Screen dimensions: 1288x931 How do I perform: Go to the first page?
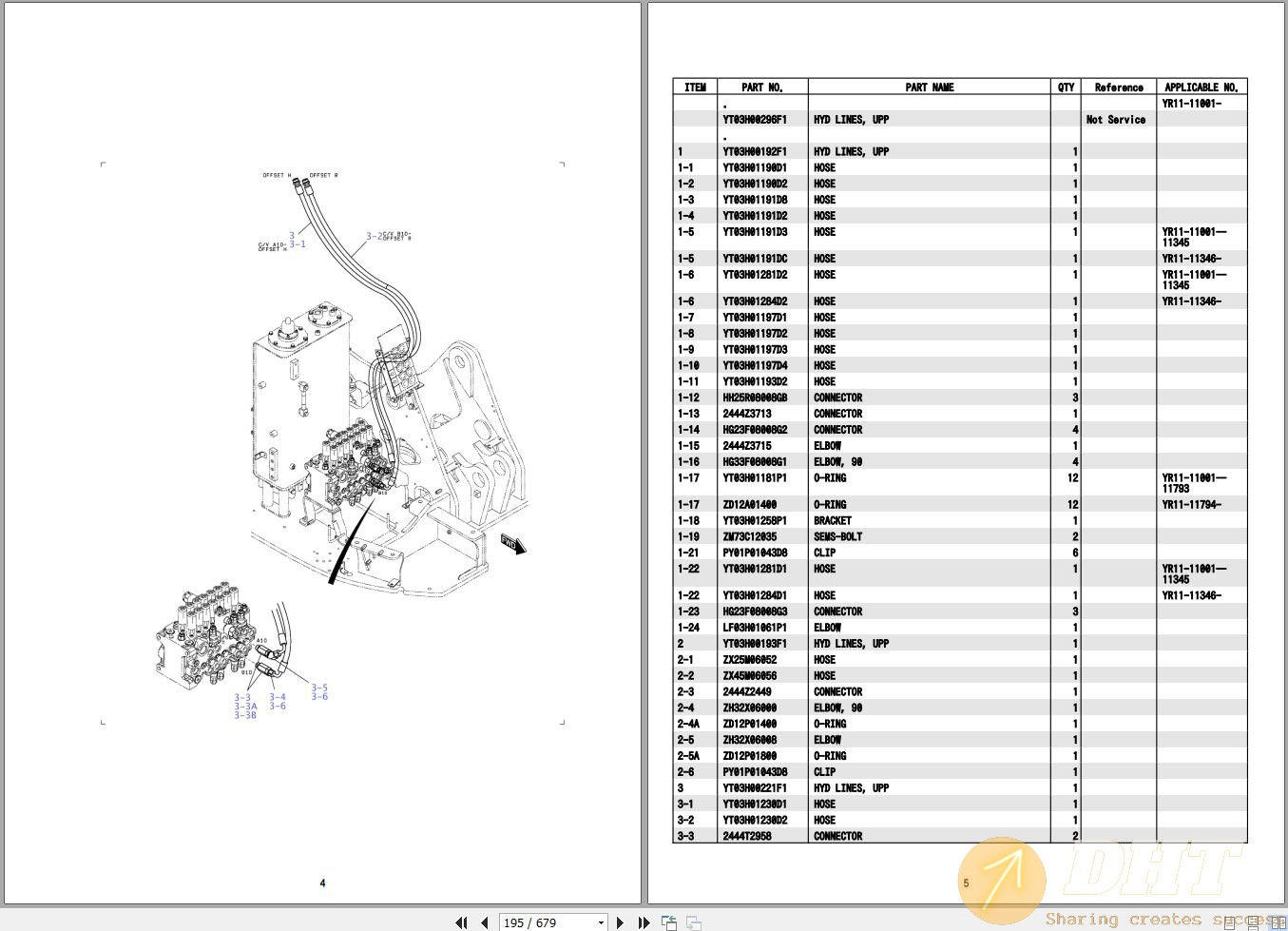click(461, 922)
